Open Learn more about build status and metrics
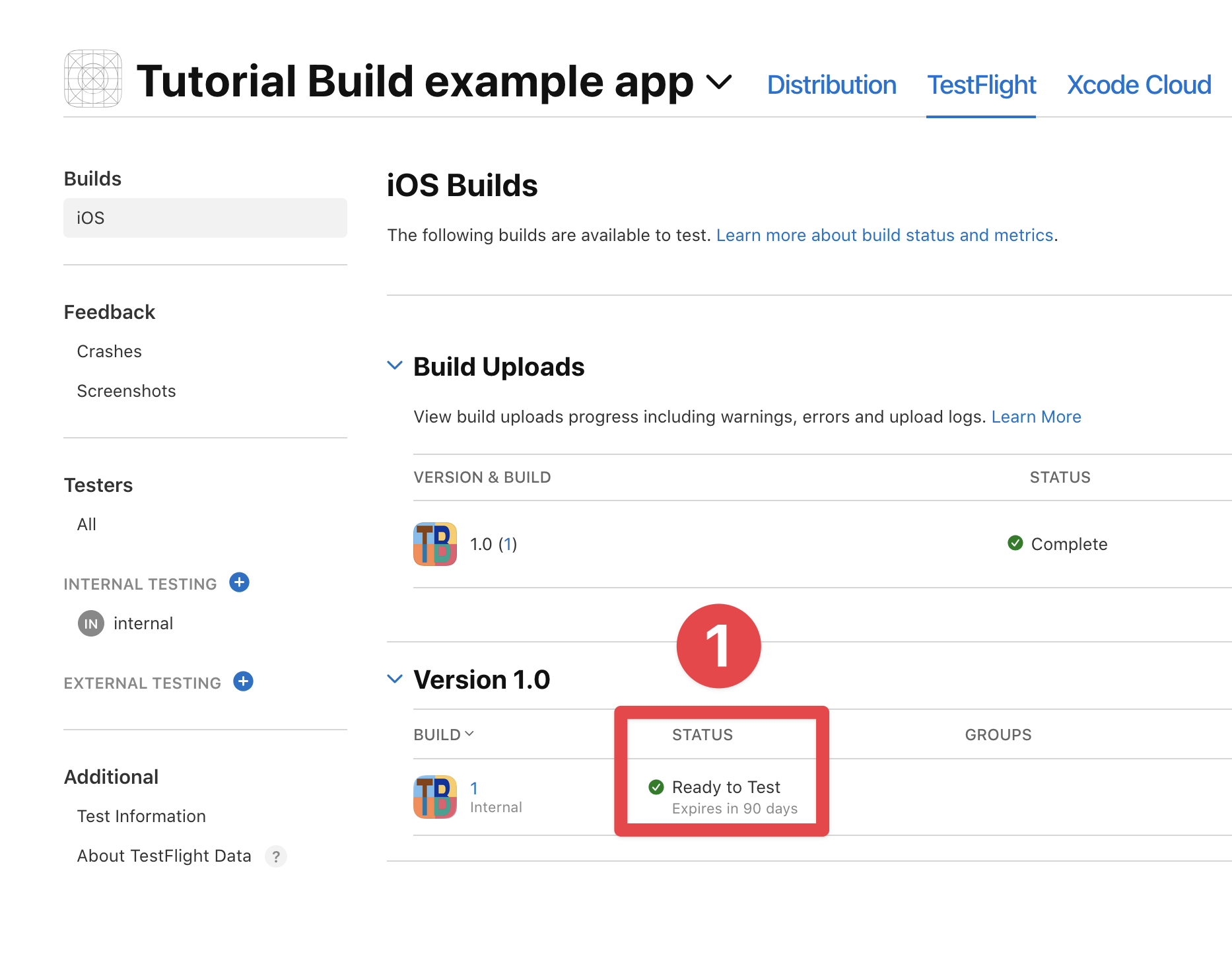 (885, 235)
